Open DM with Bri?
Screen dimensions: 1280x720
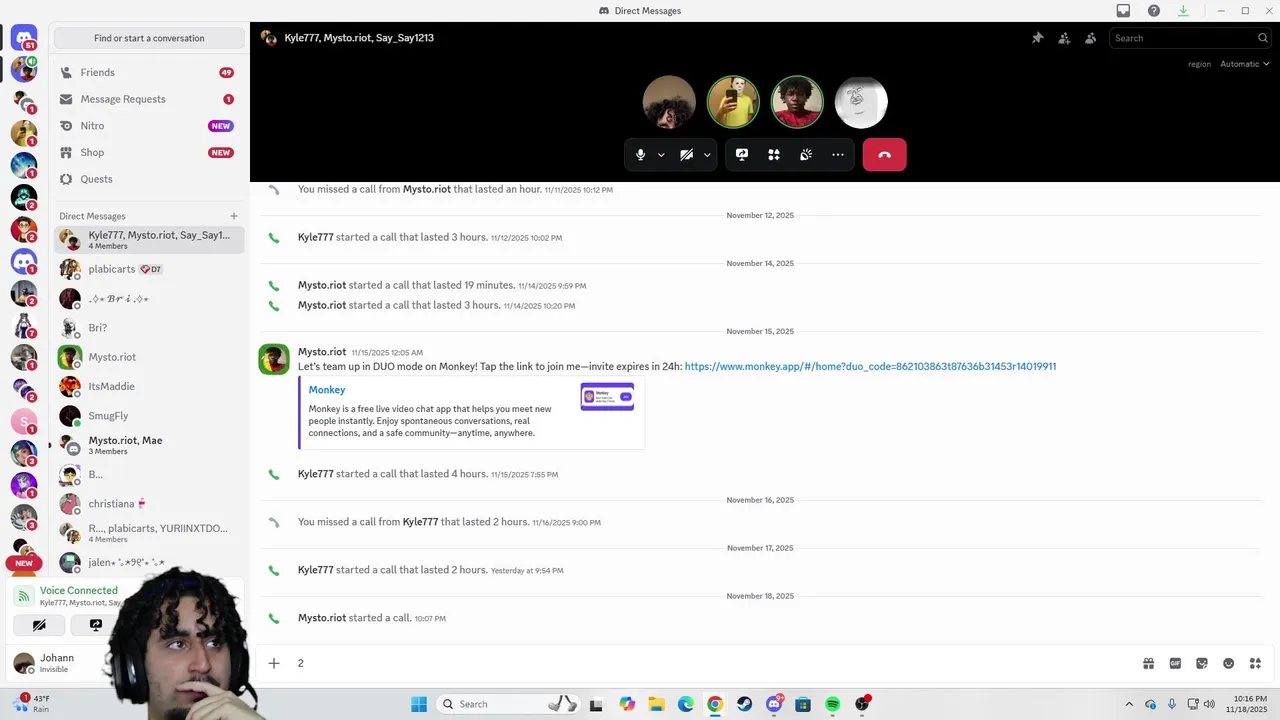(x=149, y=328)
